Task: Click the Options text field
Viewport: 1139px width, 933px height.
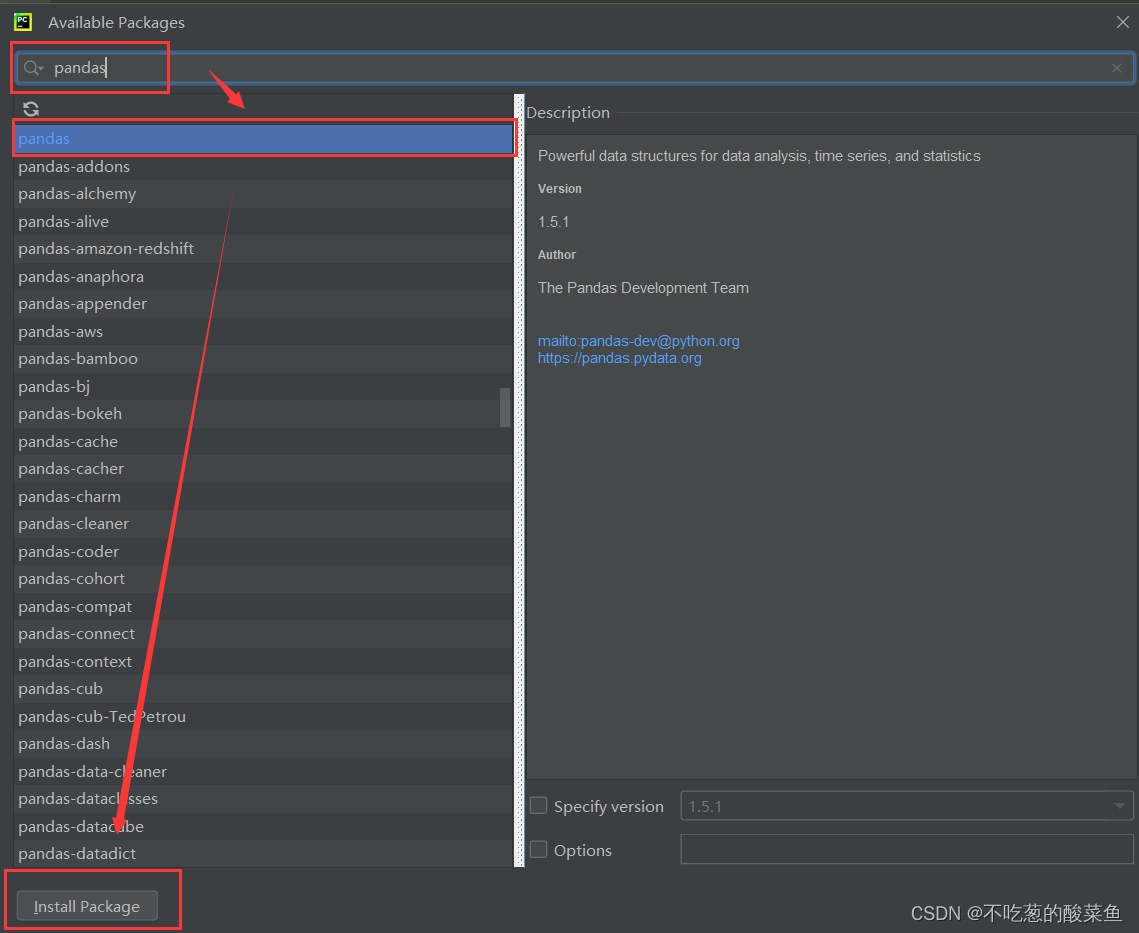Action: click(907, 849)
